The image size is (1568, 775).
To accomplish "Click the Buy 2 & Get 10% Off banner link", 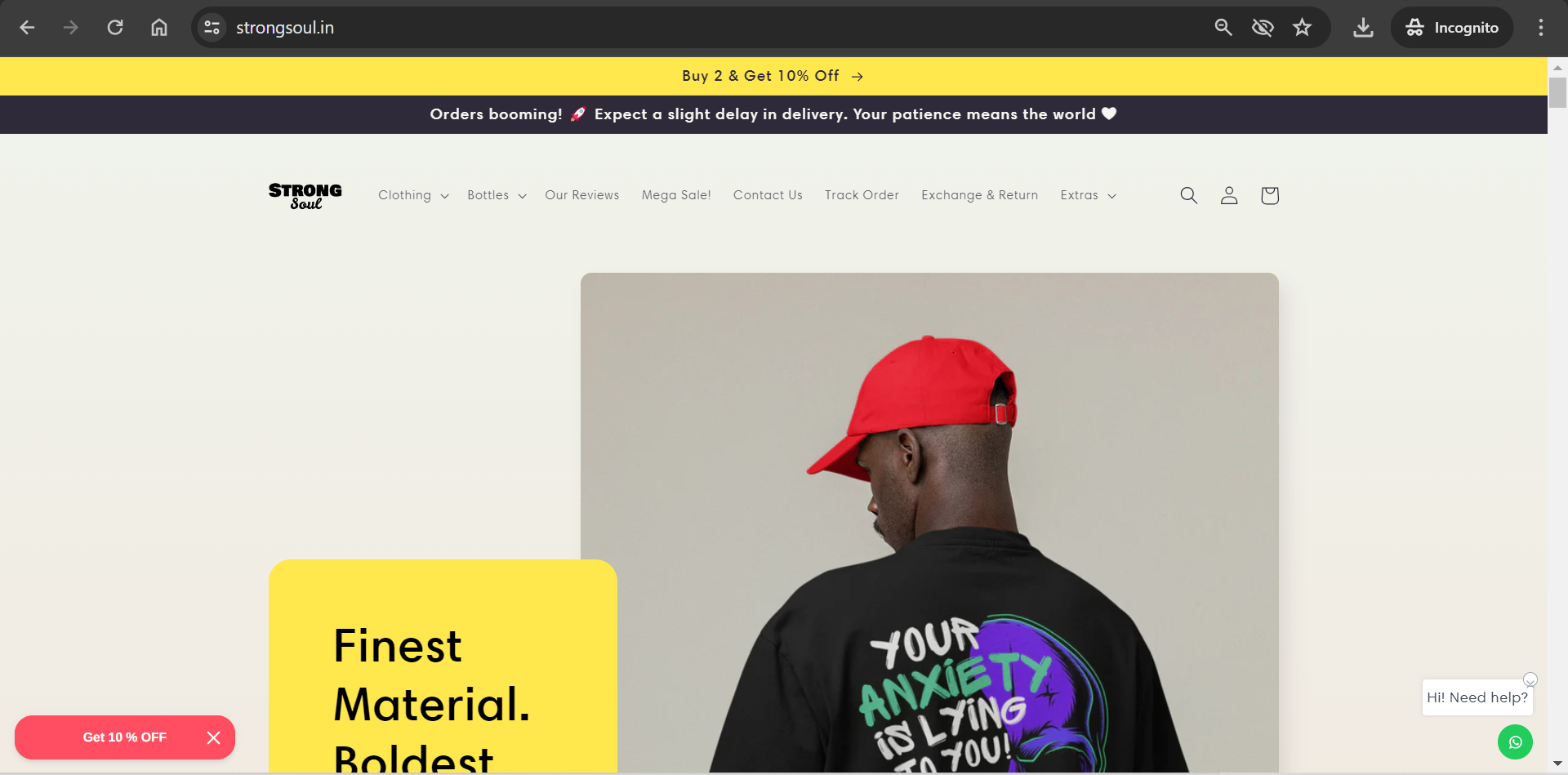I will (773, 76).
